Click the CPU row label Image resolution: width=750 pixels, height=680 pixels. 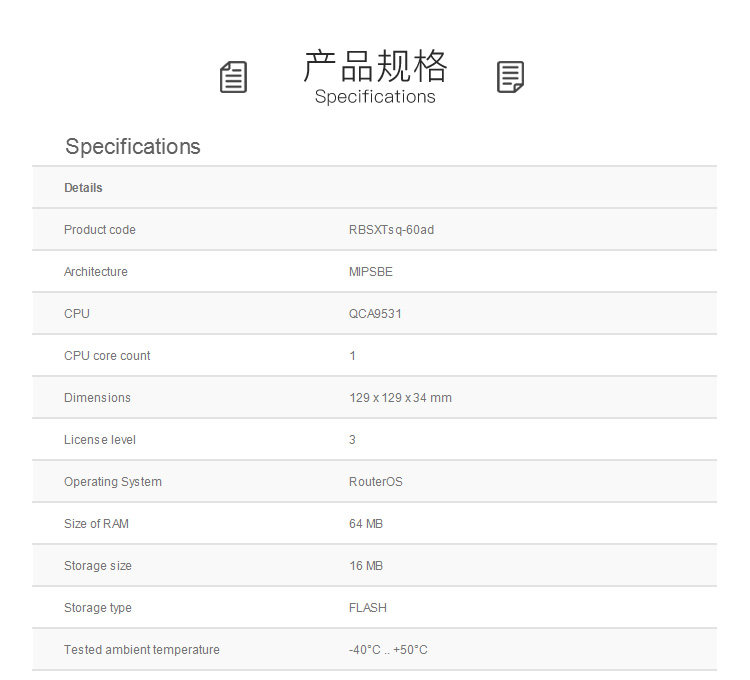pos(77,314)
